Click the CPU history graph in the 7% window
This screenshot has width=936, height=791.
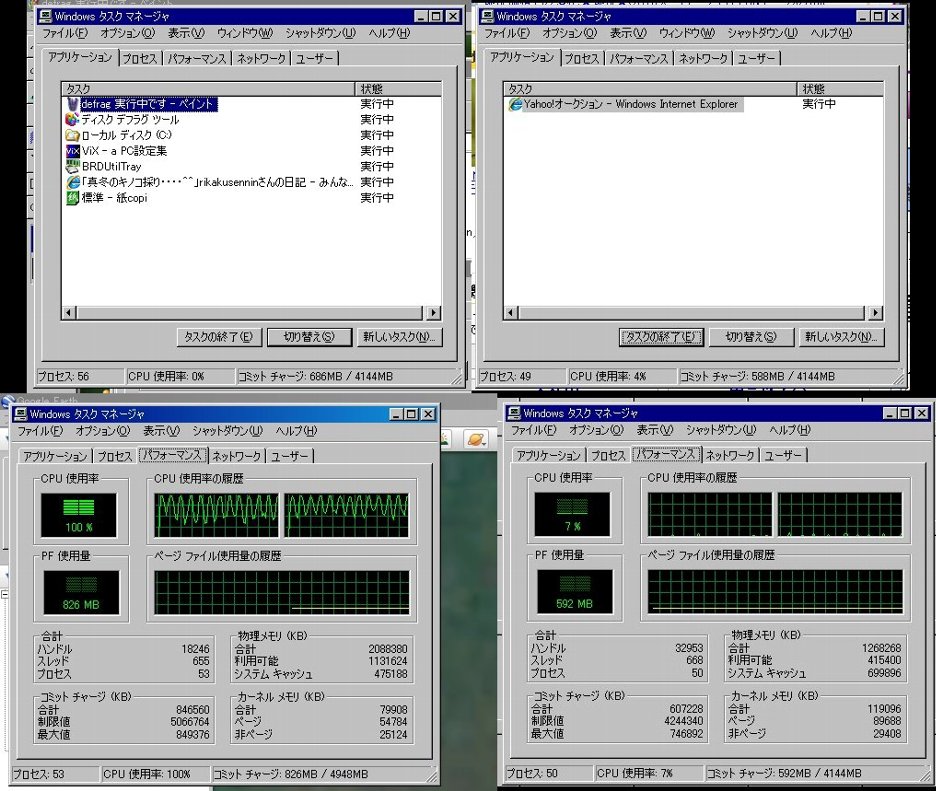pyautogui.click(x=775, y=514)
